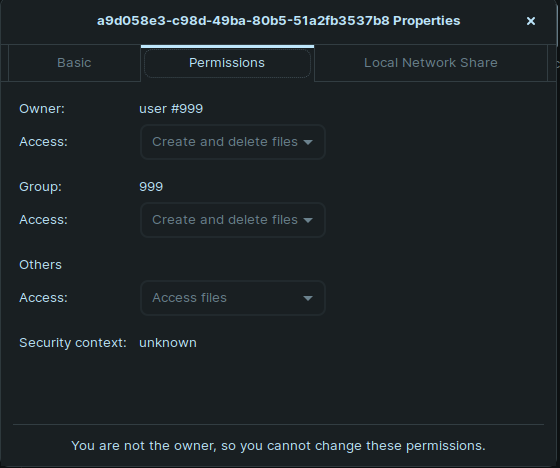Viewport: 560px width, 468px height.
Task: Expand the Others 'Access files' dropdown
Action: [232, 298]
